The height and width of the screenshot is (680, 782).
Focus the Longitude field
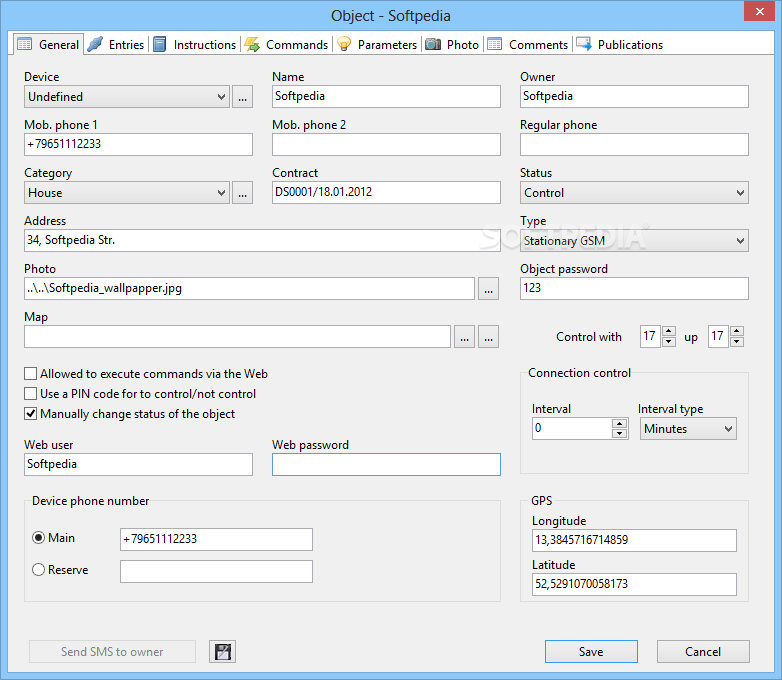(634, 540)
